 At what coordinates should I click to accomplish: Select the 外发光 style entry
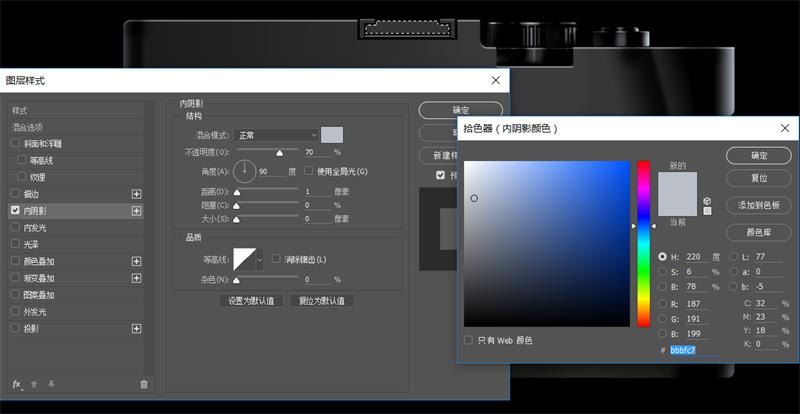pyautogui.click(x=35, y=312)
